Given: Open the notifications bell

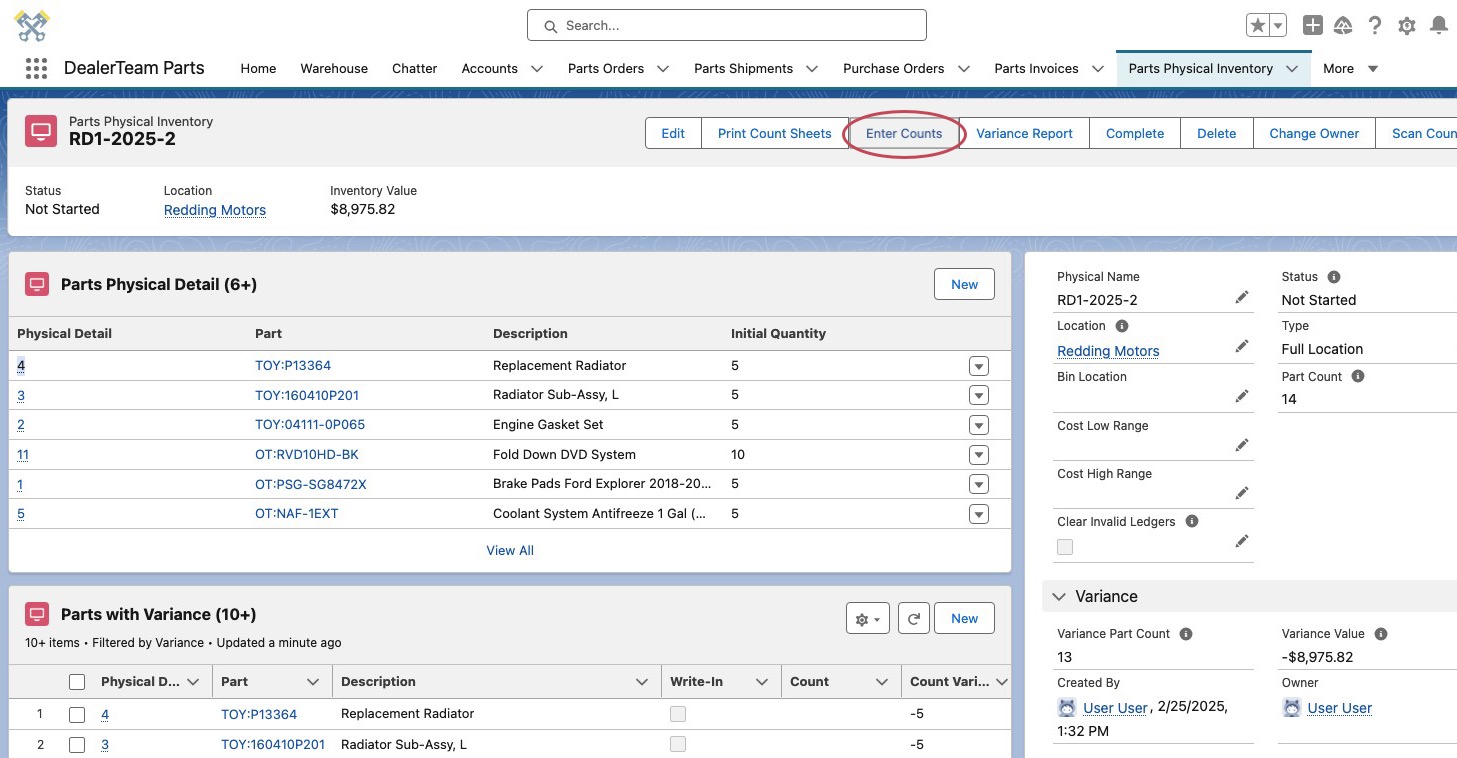Looking at the screenshot, I should pos(1438,26).
